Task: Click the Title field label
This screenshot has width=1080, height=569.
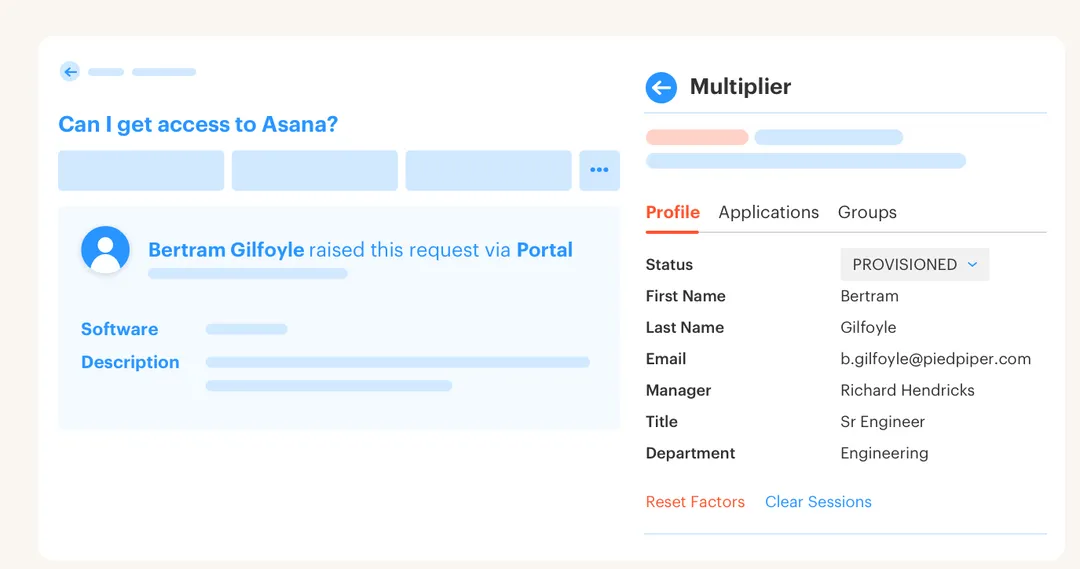Action: click(661, 422)
